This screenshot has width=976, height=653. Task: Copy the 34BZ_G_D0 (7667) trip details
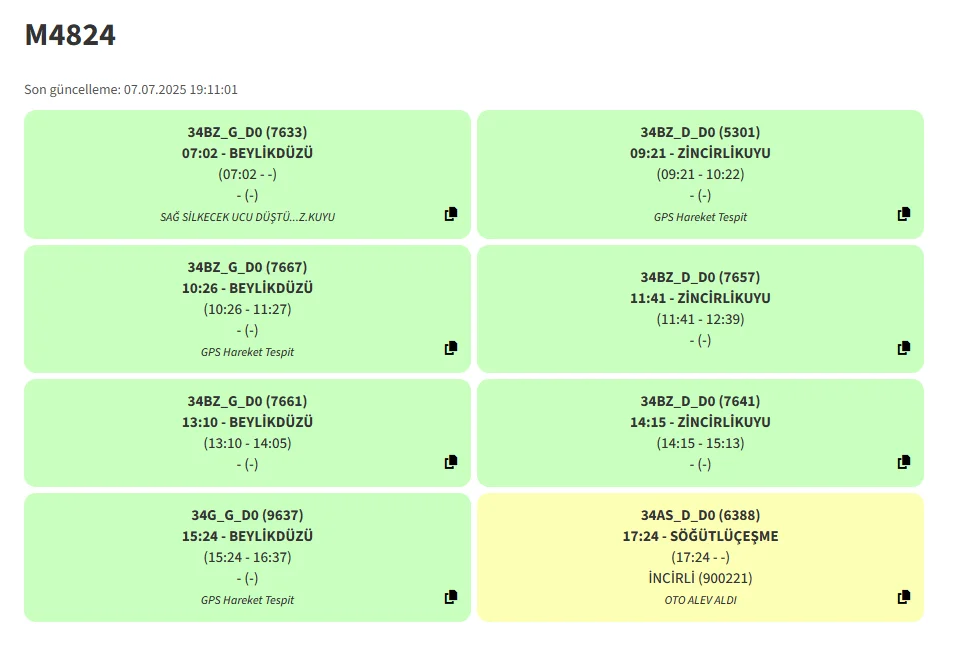451,348
